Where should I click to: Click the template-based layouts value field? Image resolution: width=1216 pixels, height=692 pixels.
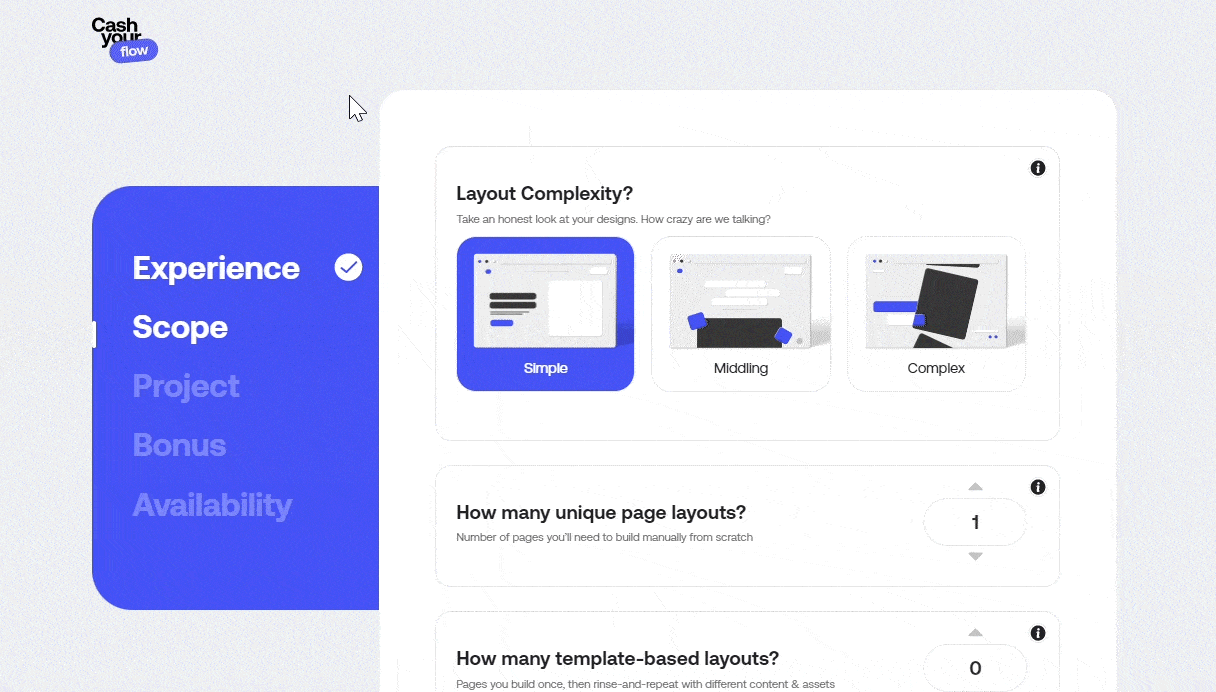(975, 668)
